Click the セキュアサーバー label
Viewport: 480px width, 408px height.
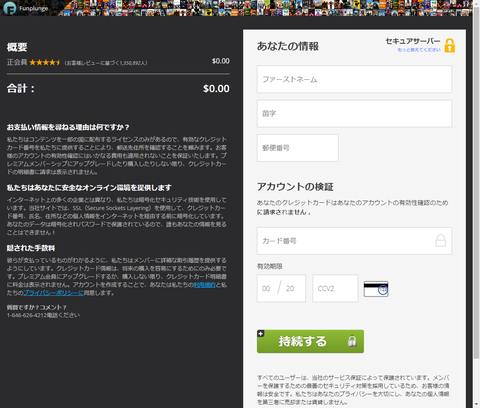tap(413, 41)
